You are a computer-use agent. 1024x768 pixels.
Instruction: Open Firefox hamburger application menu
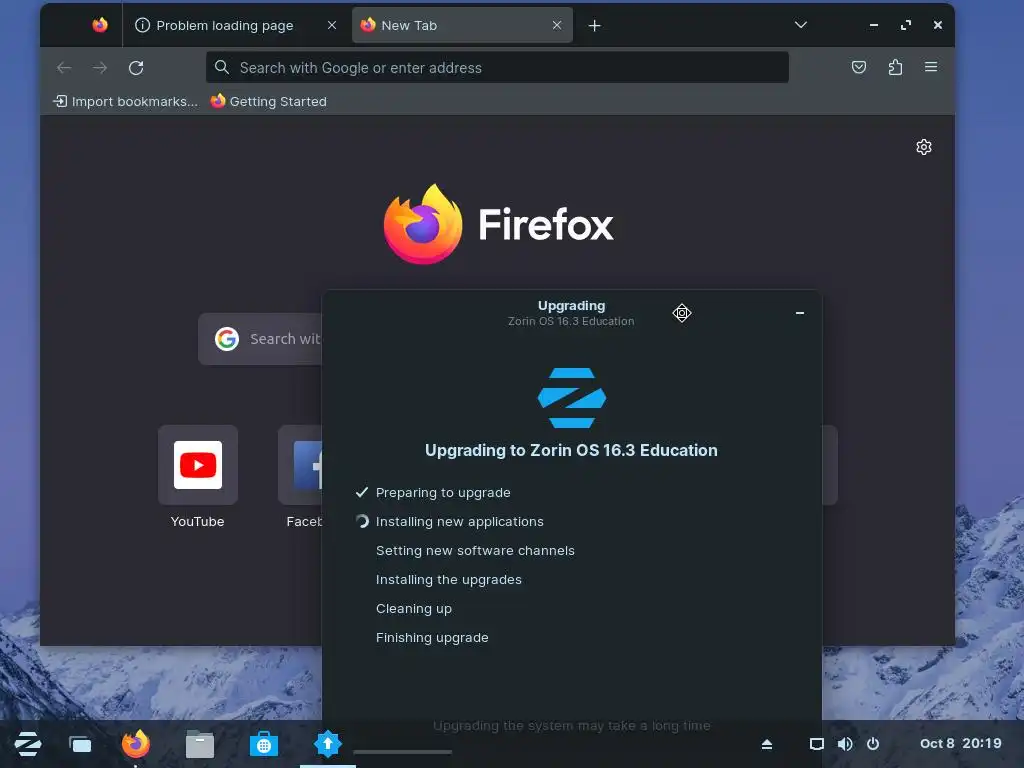click(x=931, y=67)
